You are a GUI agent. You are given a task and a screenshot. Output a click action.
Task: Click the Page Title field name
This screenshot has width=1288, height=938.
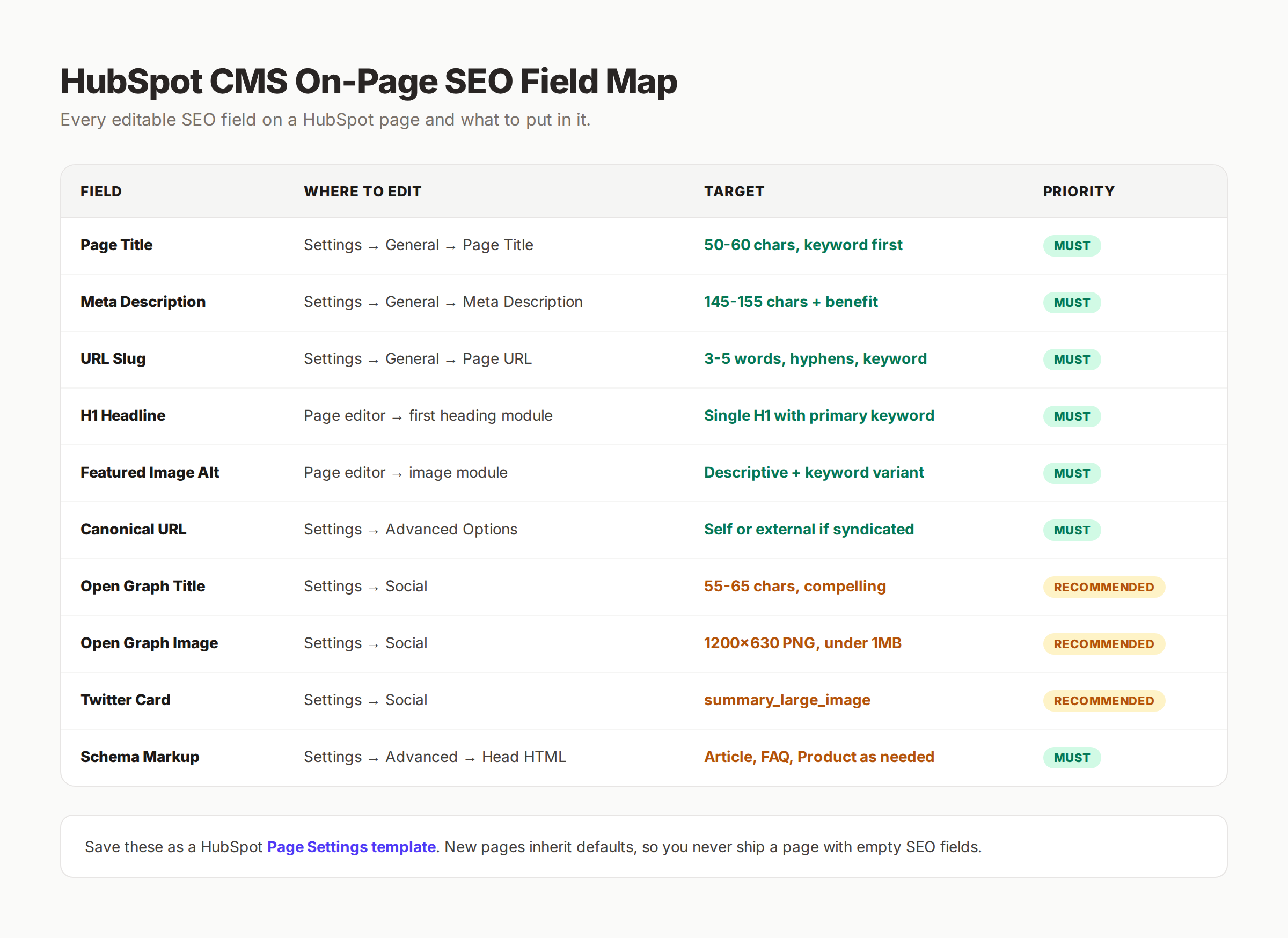coord(116,245)
